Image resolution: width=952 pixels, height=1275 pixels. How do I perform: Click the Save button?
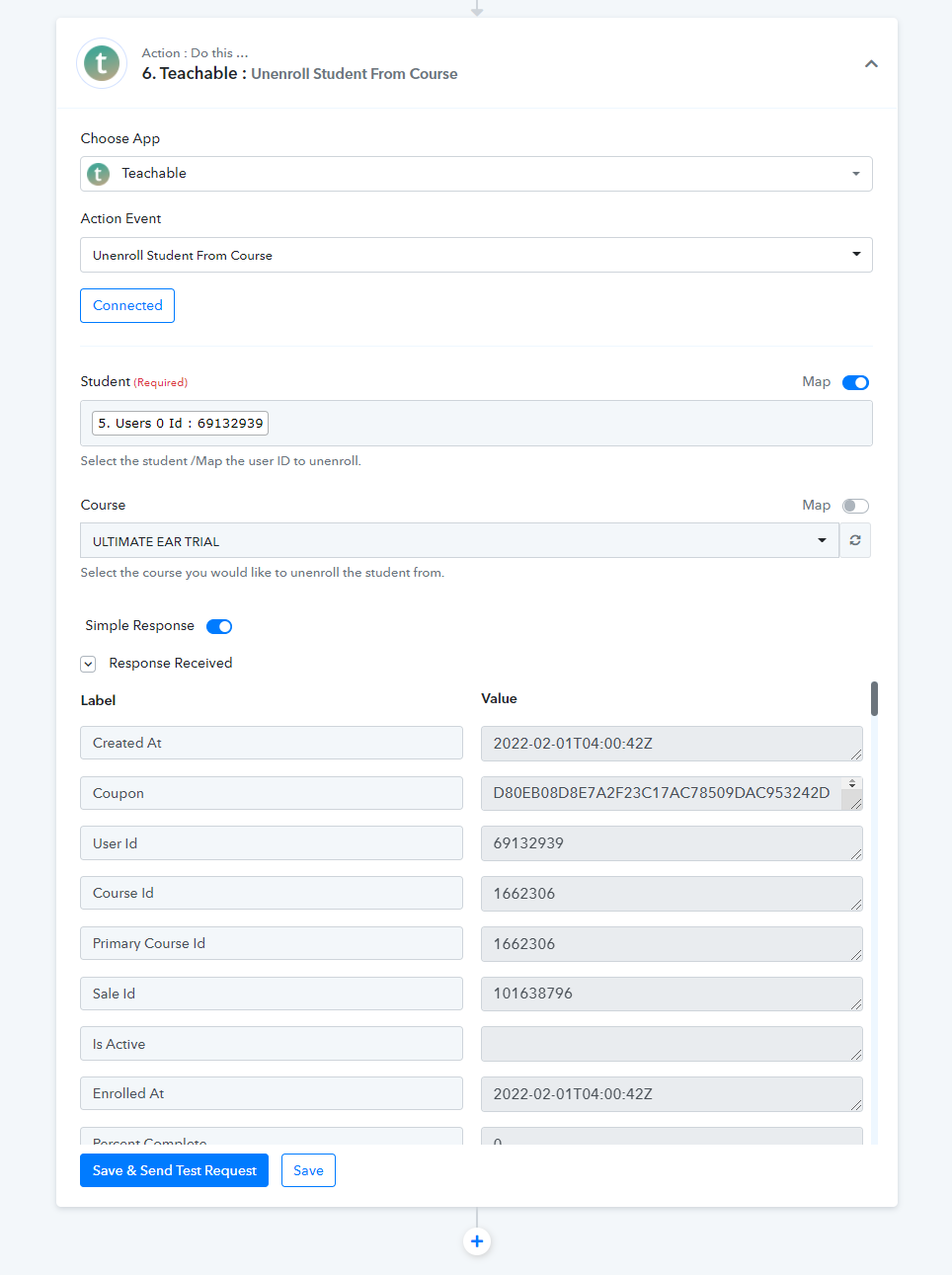click(x=308, y=1170)
